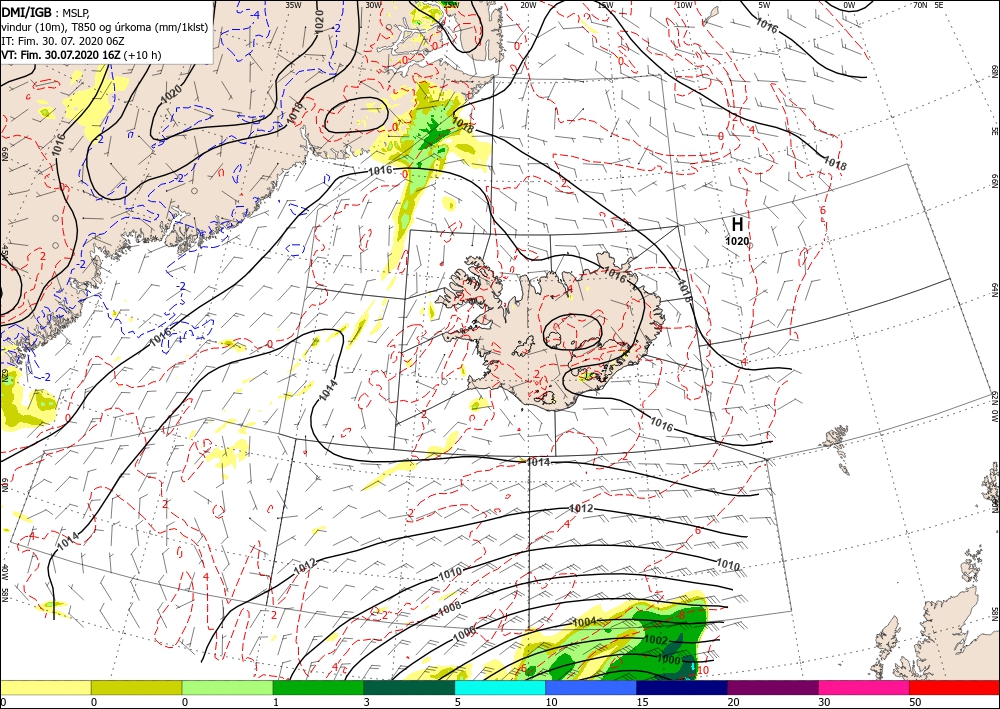1000x709 pixels.
Task: Click the pink legend swatch
Action: [864, 687]
